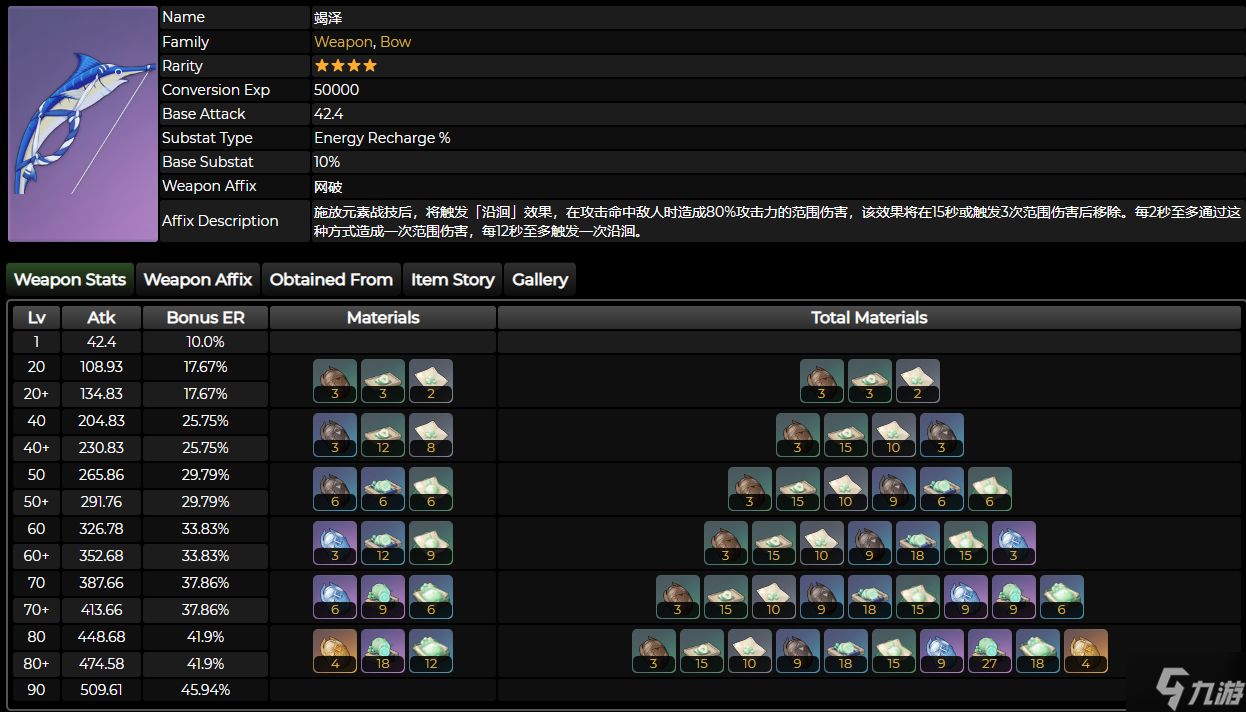Click the quantity 12 icon in level 40 Materials
This screenshot has height=712, width=1246.
point(383,435)
